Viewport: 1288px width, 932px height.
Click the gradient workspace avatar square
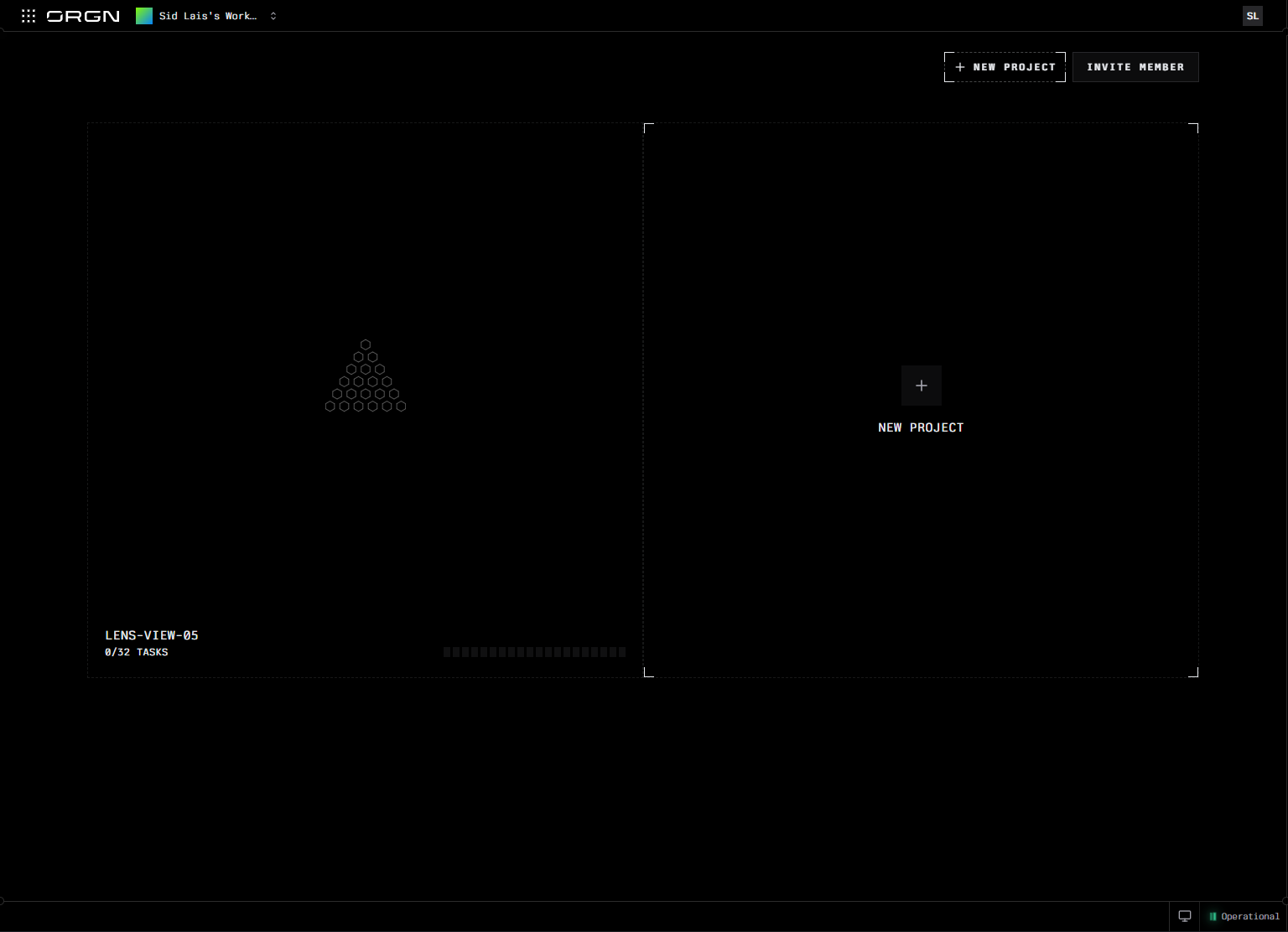coord(144,16)
